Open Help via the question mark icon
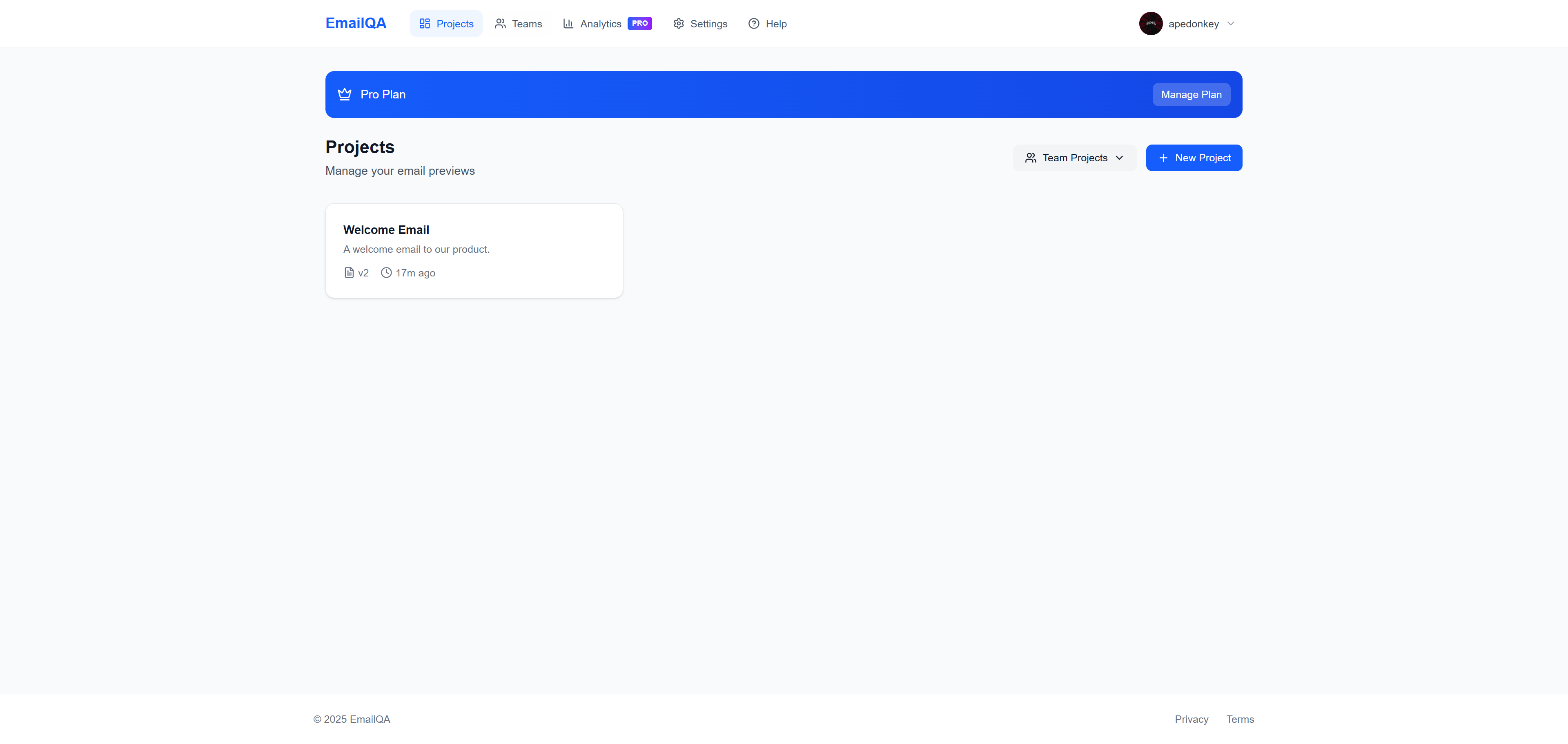Viewport: 1568px width, 744px height. click(x=753, y=23)
